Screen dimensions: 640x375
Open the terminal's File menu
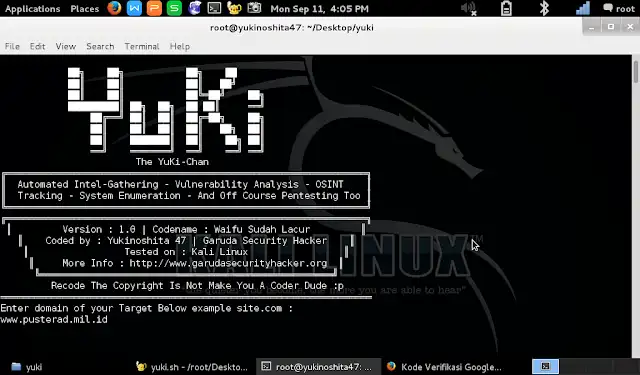click(12, 47)
